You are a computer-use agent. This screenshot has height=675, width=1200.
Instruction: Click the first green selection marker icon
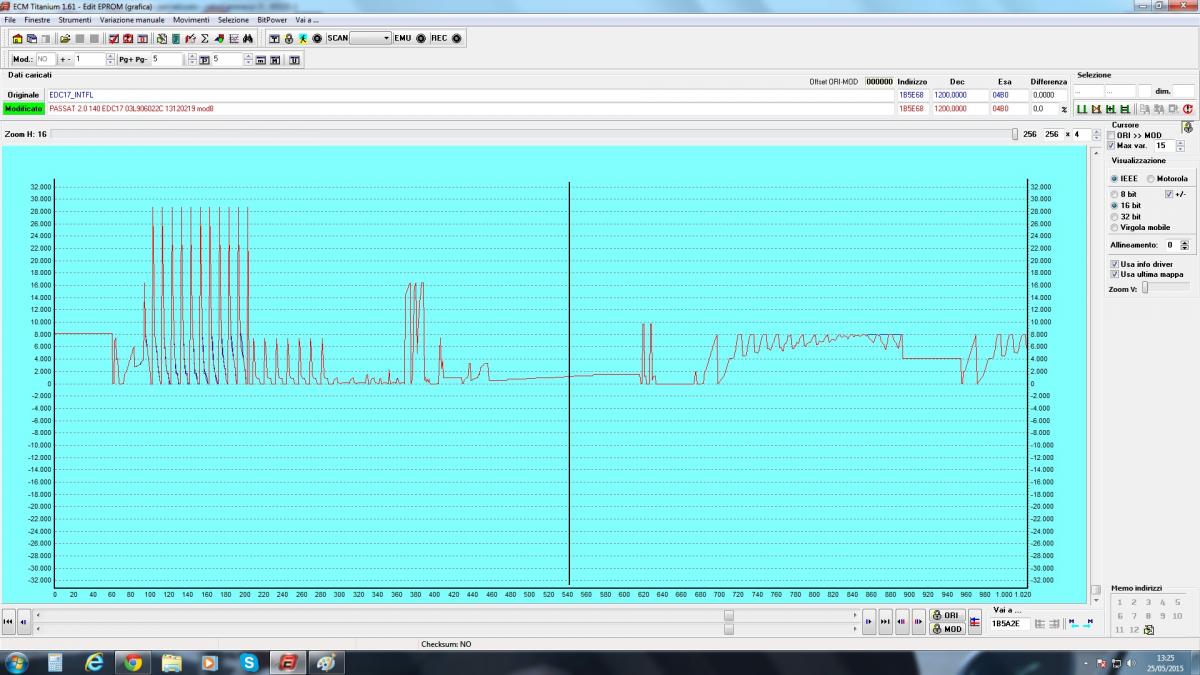click(1081, 109)
